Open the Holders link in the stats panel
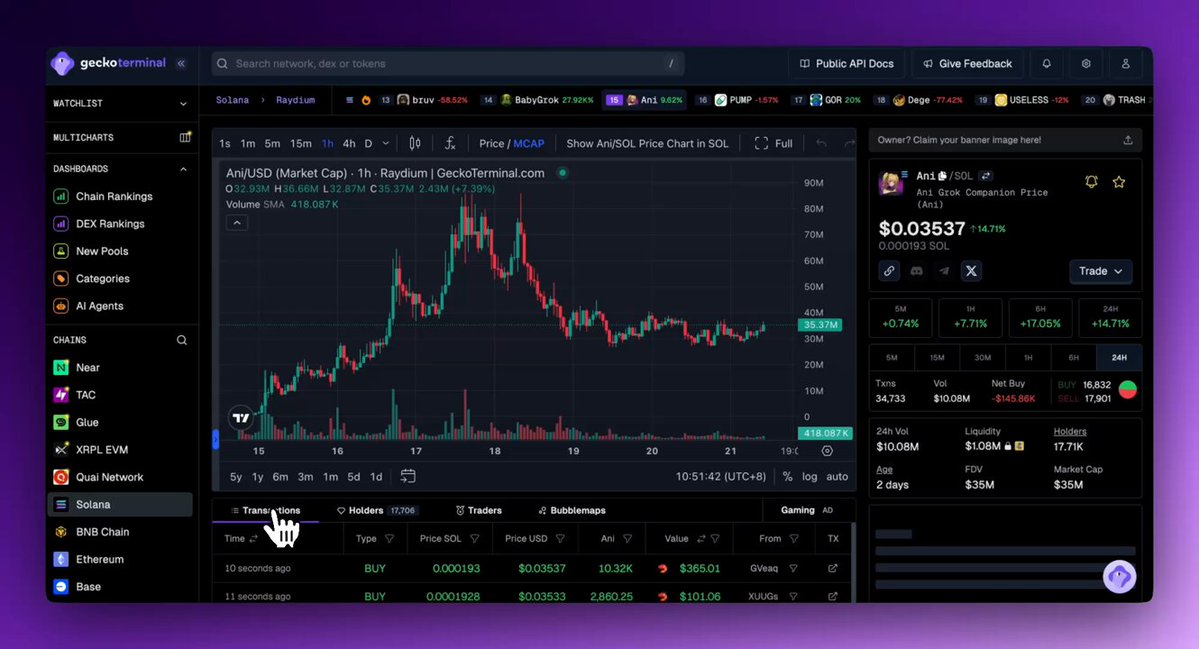The image size is (1199, 649). (1069, 431)
